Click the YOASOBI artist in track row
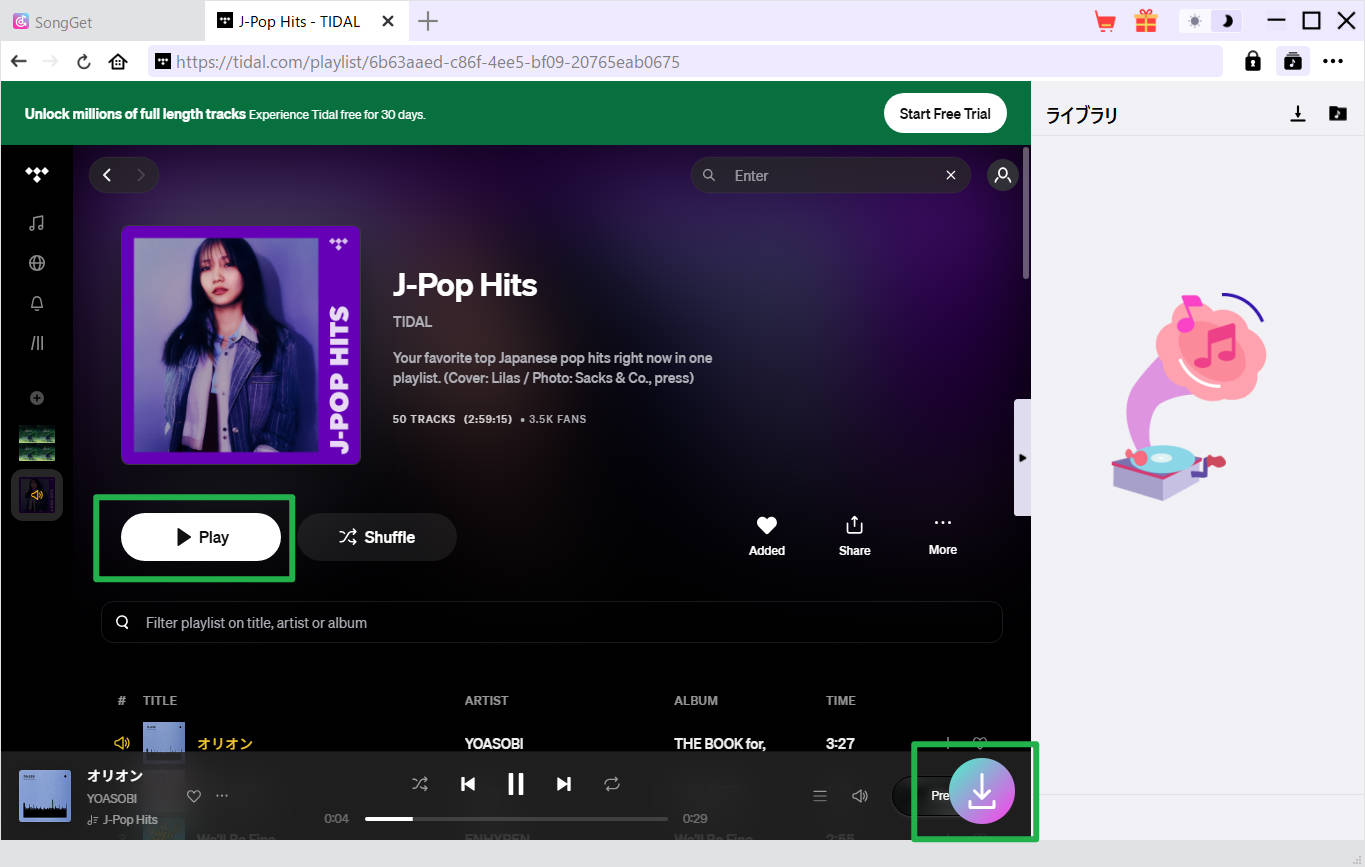Image resolution: width=1365 pixels, height=867 pixels. 494,744
